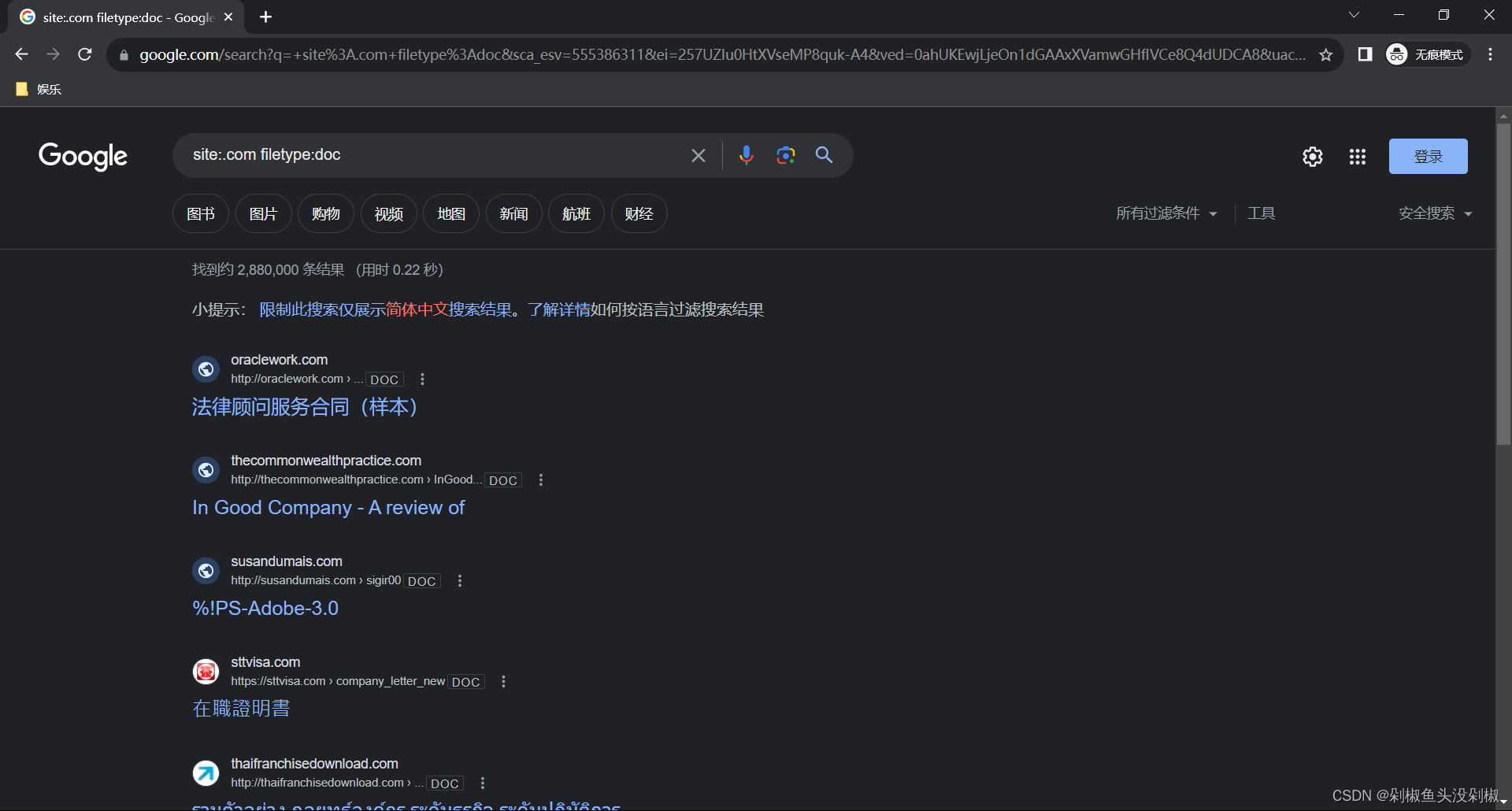Reload the page with refresh icon

pyautogui.click(x=85, y=54)
